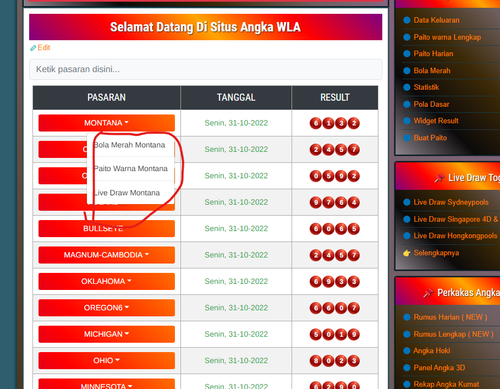Click the PASARAN column header
The width and height of the screenshot is (500, 389).
point(107,97)
